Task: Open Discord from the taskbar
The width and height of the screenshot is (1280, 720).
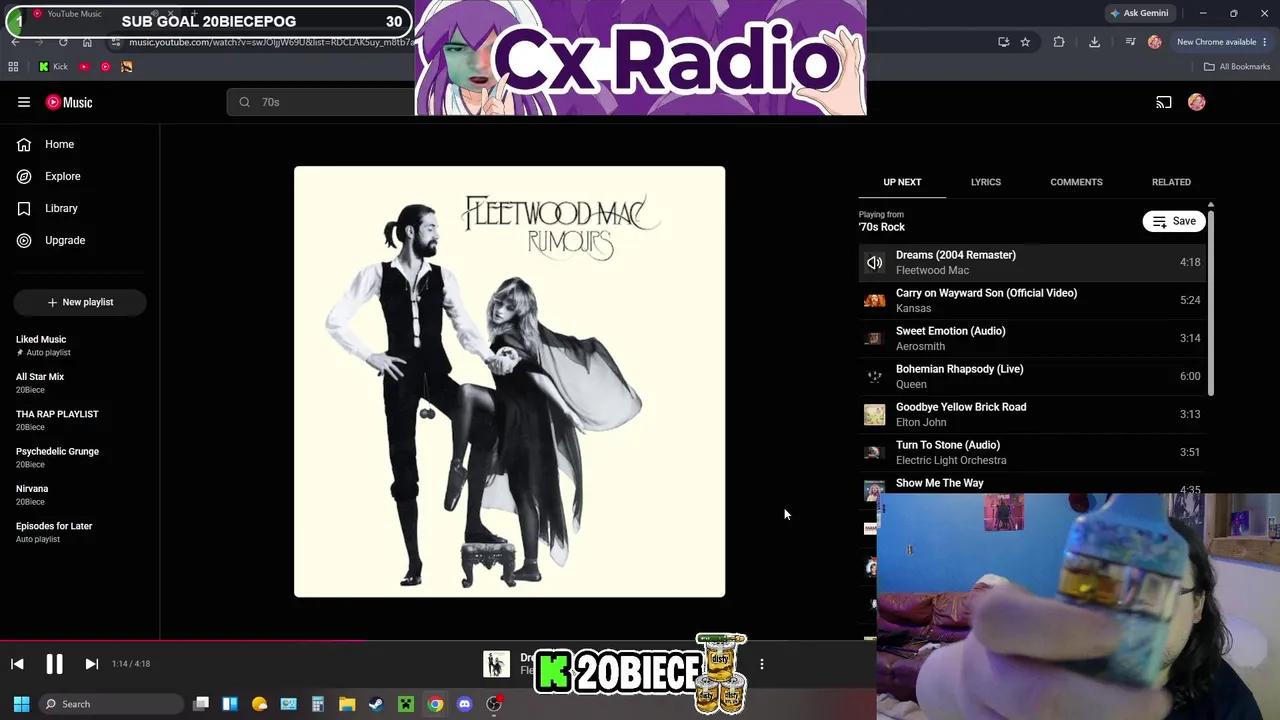Action: [464, 704]
